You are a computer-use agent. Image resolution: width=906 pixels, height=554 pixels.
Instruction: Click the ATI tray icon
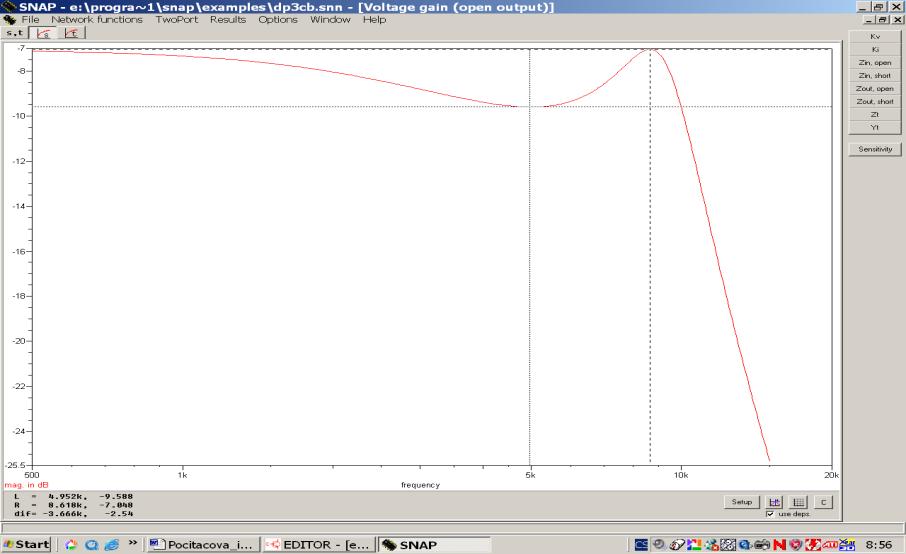[830, 544]
